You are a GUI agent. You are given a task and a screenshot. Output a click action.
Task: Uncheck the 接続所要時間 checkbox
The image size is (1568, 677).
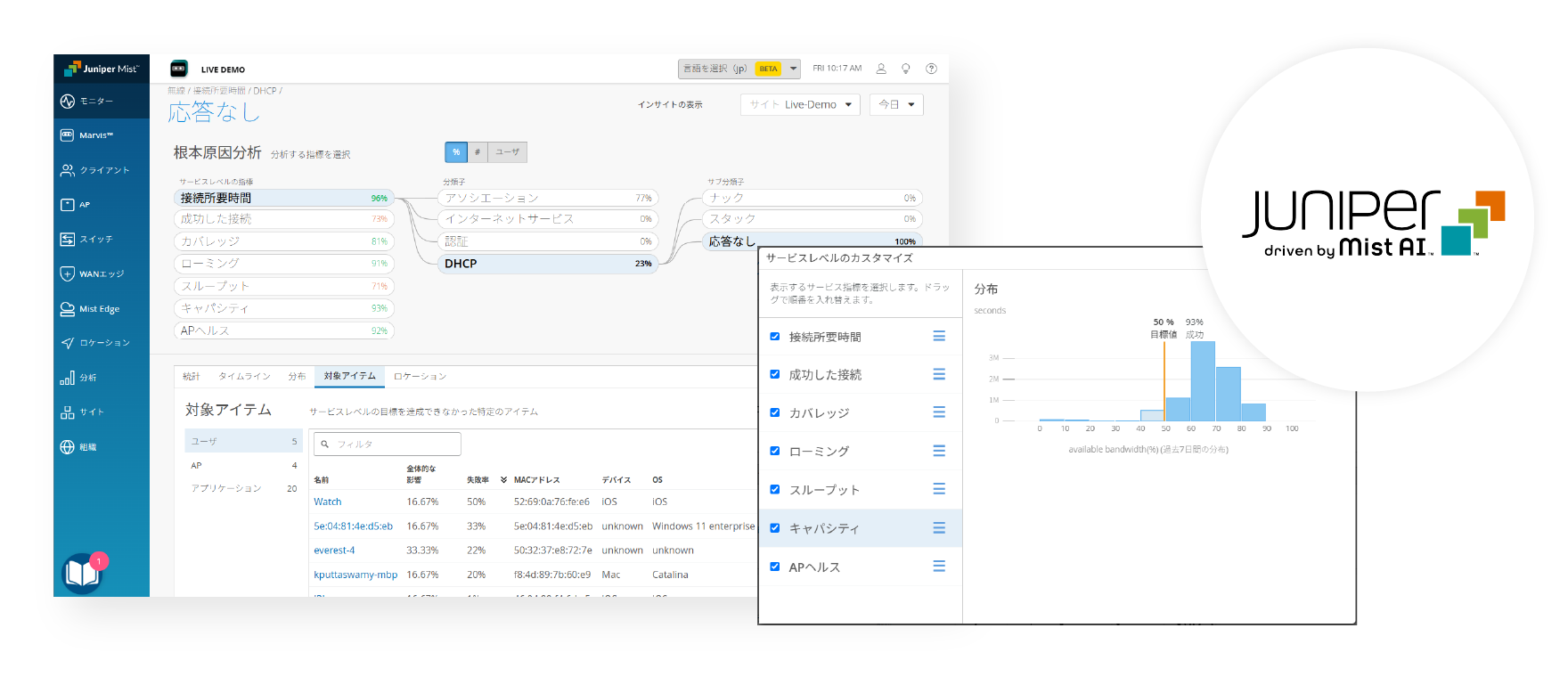click(775, 337)
